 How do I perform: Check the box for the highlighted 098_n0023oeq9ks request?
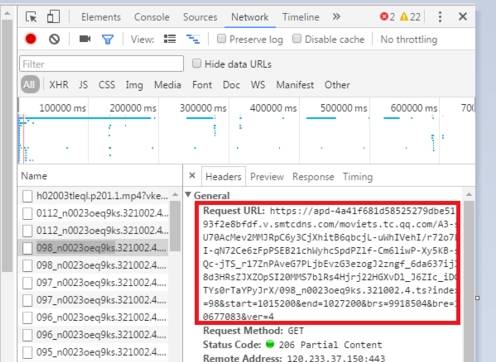27,248
